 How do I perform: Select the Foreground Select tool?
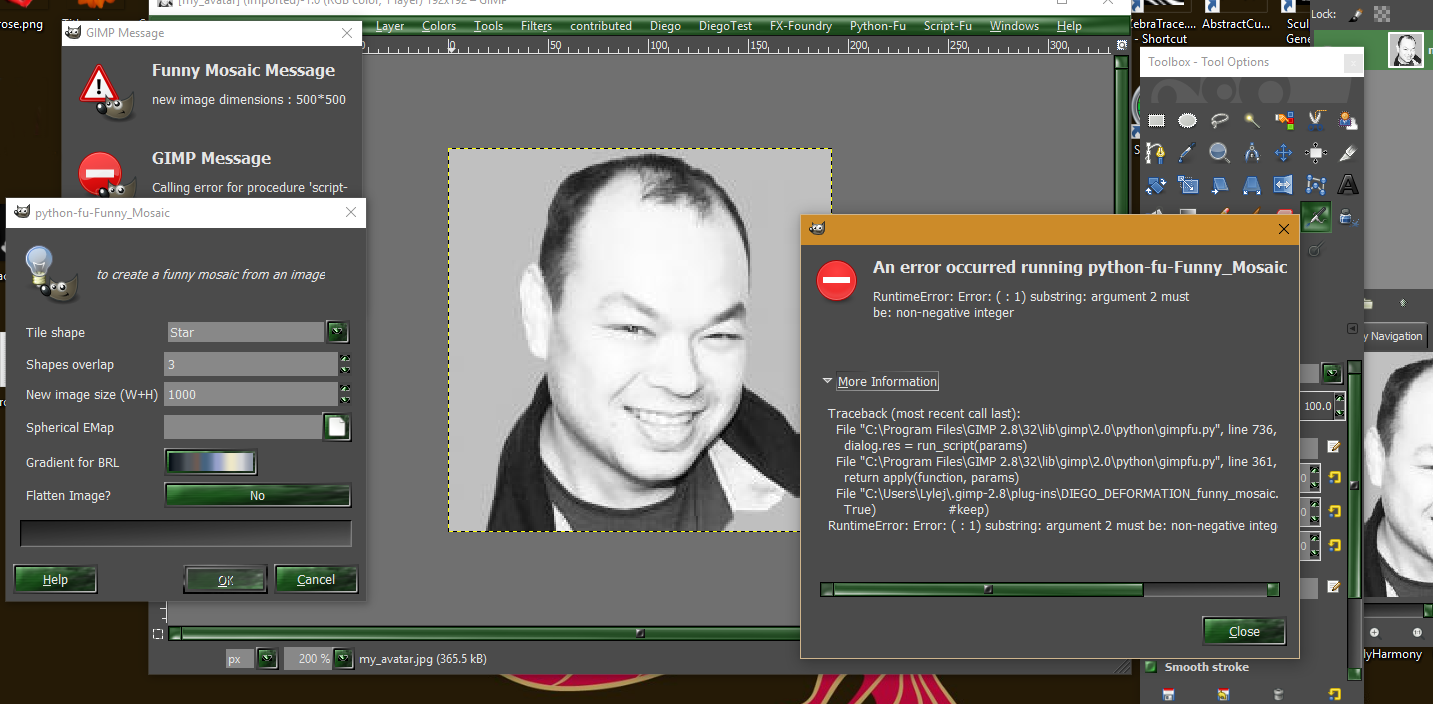coord(1348,121)
